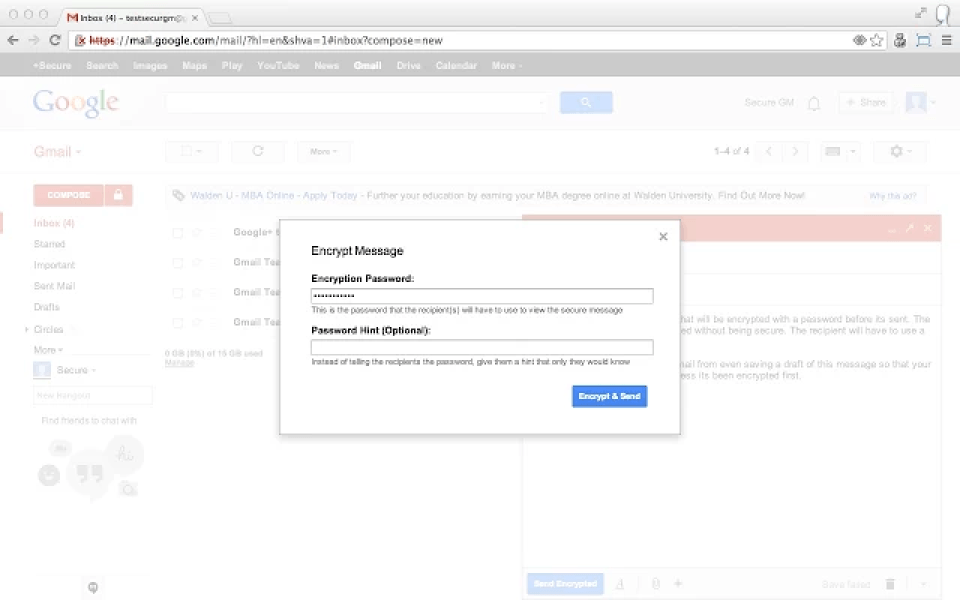Tick the checkbox for the Google+ email

[x=178, y=233]
